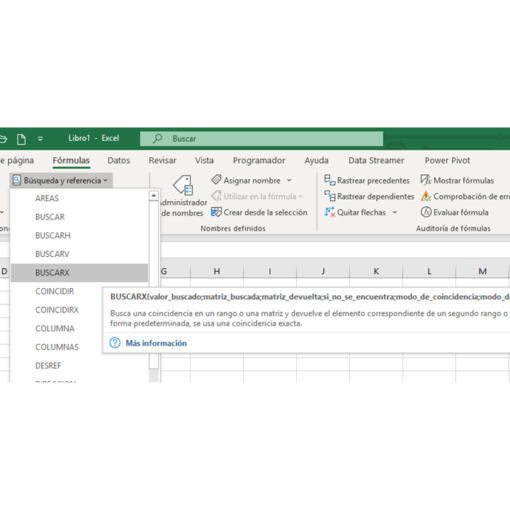This screenshot has height=510, width=510.
Task: Select the BUSCAR function
Action: click(x=79, y=217)
